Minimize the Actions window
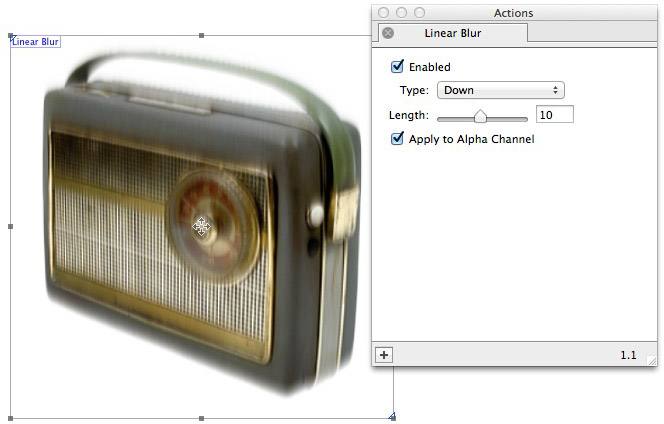The width and height of the screenshot is (664, 424). (x=401, y=13)
